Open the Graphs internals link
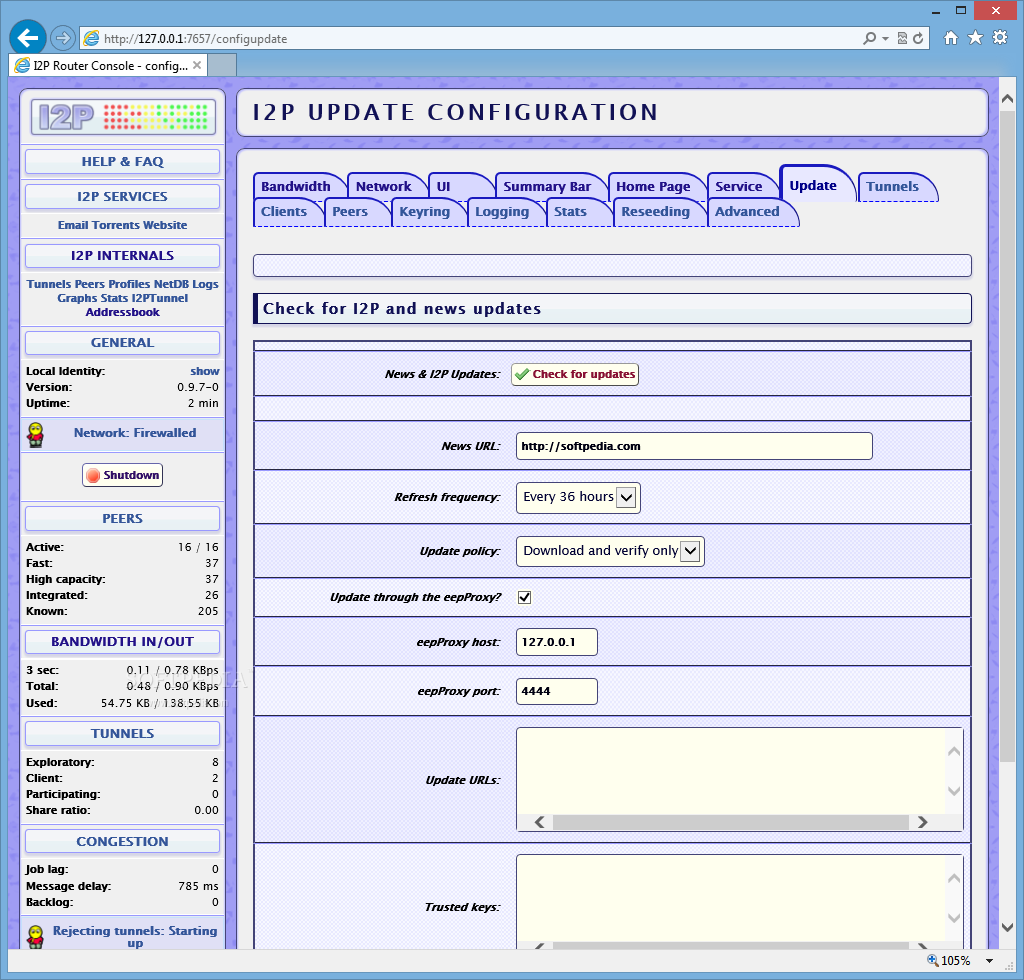The image size is (1024, 980). 77,298
